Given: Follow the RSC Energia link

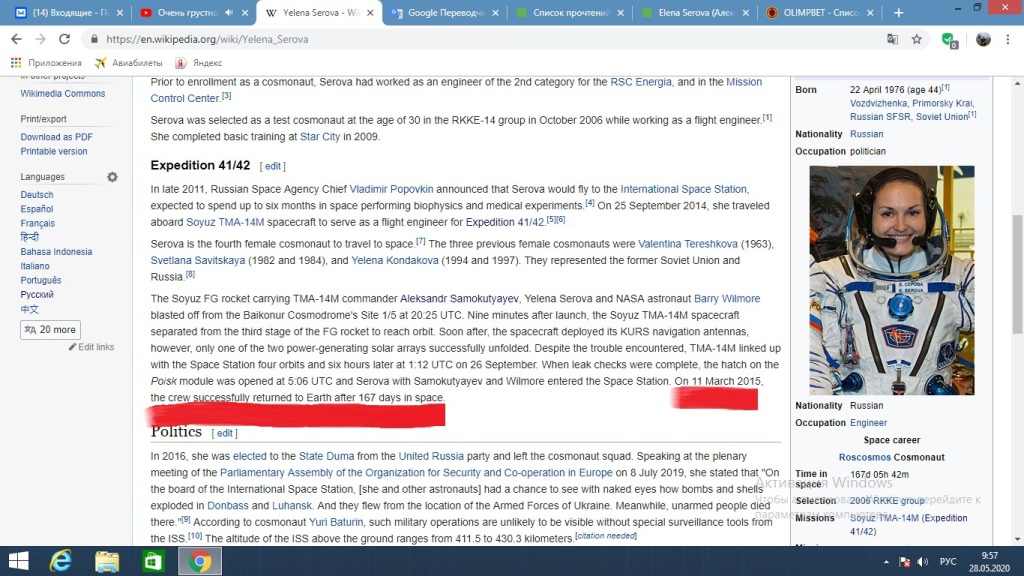Looking at the screenshot, I should [x=641, y=82].
